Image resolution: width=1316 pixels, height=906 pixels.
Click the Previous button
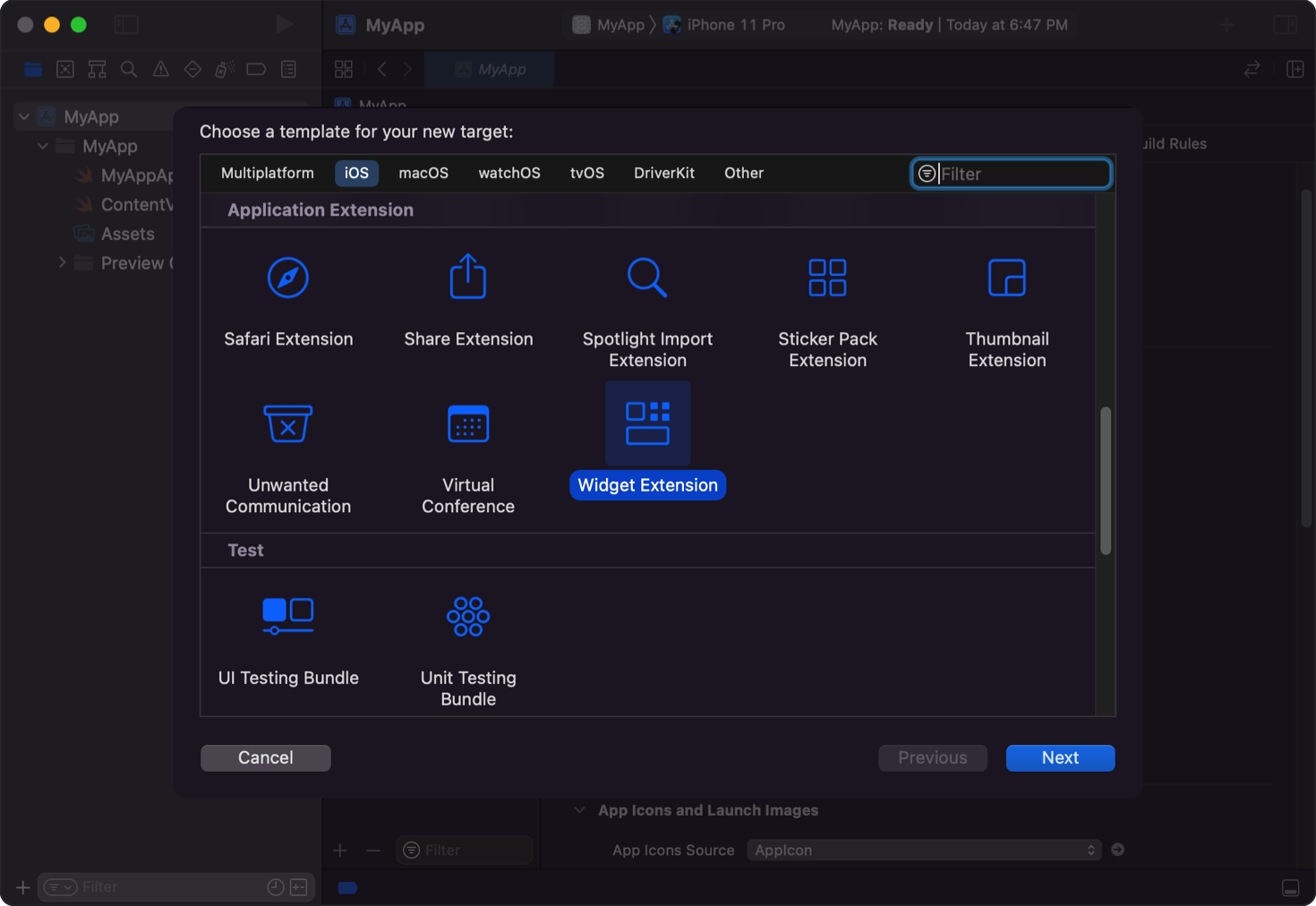[933, 757]
